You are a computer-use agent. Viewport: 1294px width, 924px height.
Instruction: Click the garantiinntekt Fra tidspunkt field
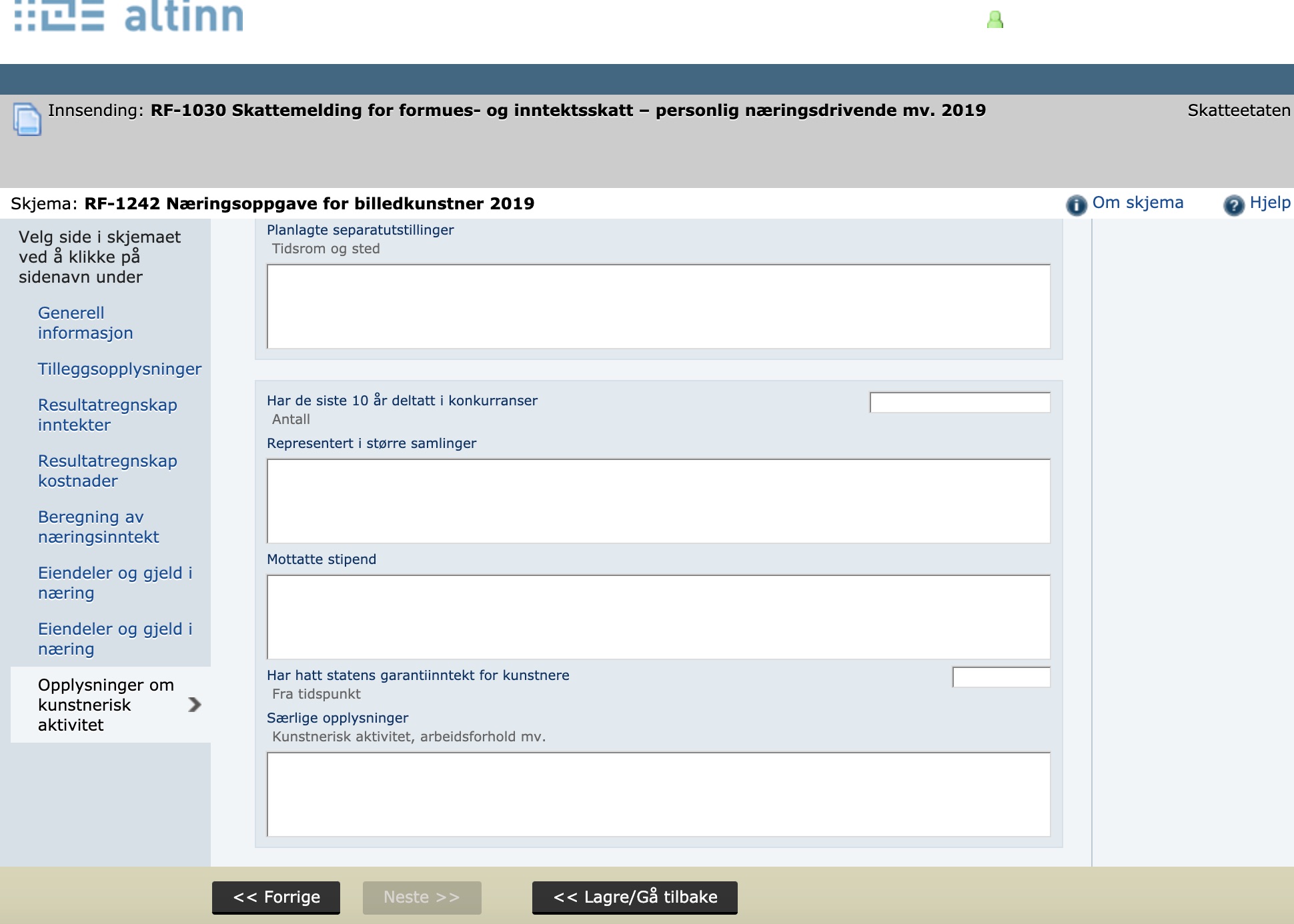(1001, 677)
